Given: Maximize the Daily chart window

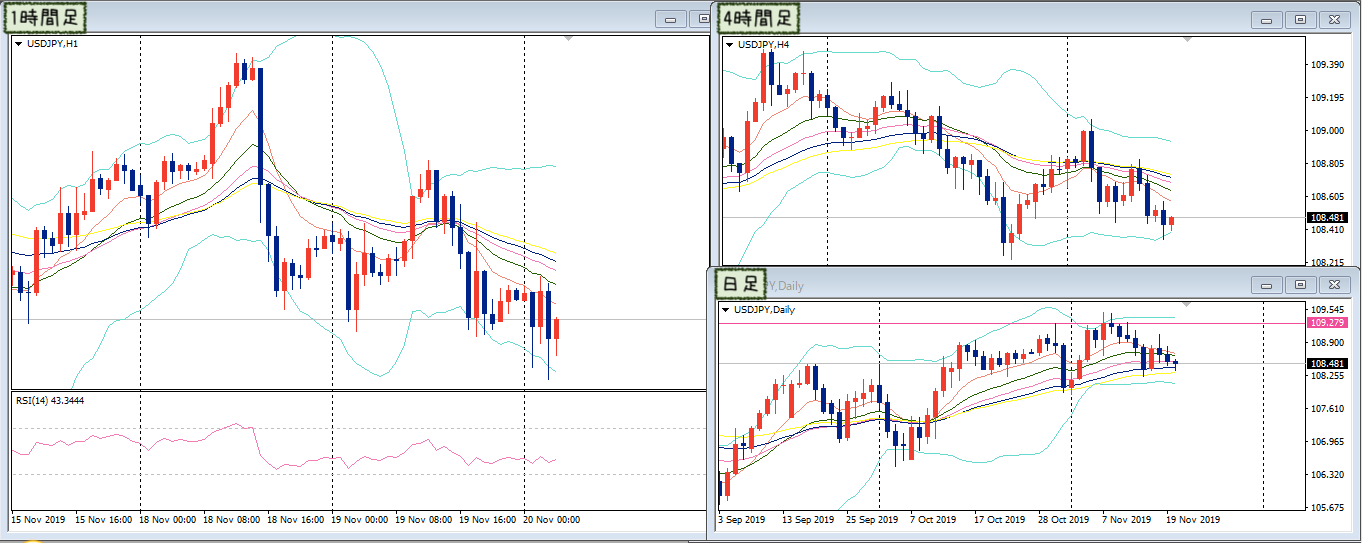Looking at the screenshot, I should coord(1301,285).
